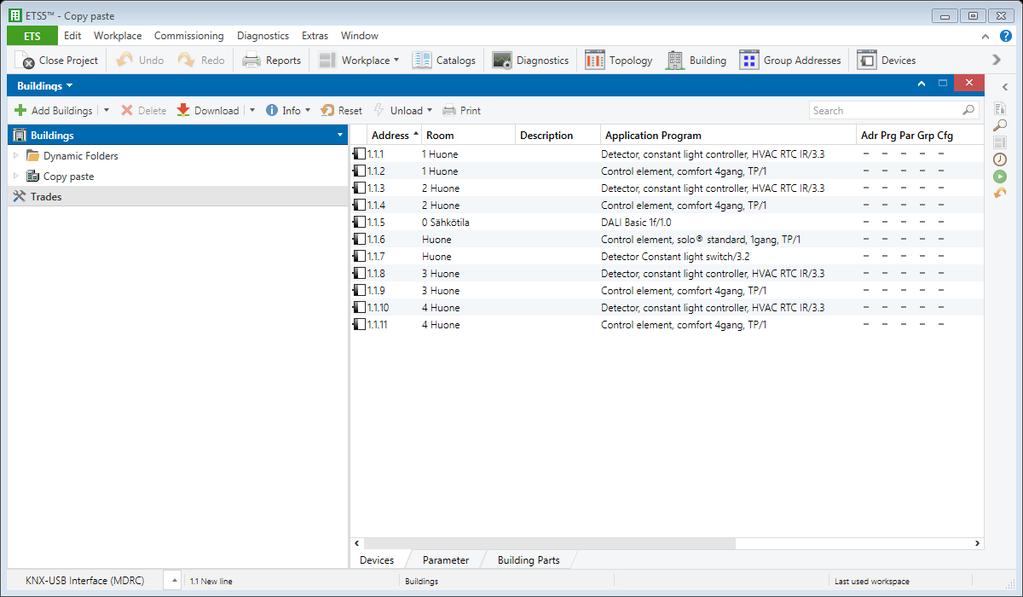Open the magnifier icon in right sidebar
This screenshot has width=1023, height=597.
pos(1000,125)
